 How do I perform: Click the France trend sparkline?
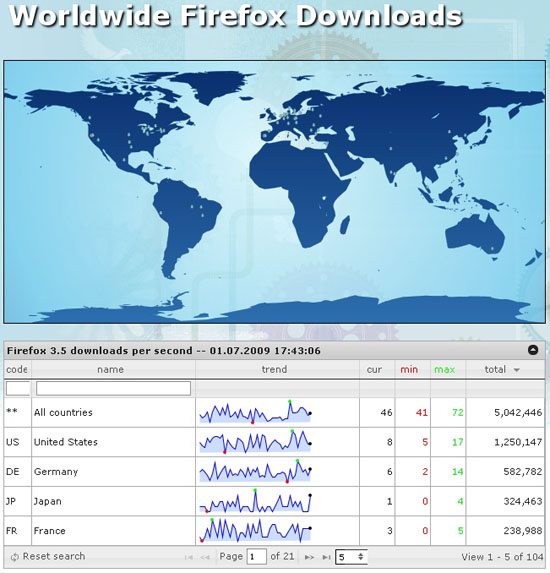pyautogui.click(x=255, y=531)
